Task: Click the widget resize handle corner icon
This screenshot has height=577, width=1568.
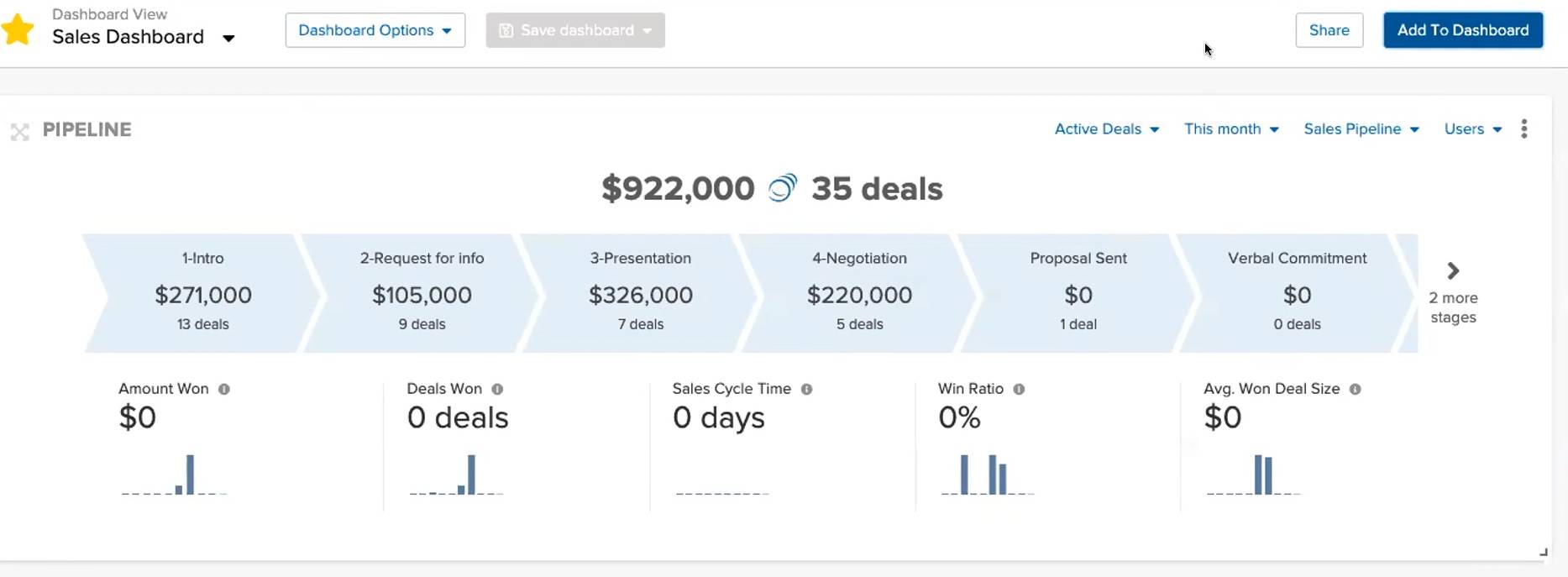Action: coord(1544,552)
